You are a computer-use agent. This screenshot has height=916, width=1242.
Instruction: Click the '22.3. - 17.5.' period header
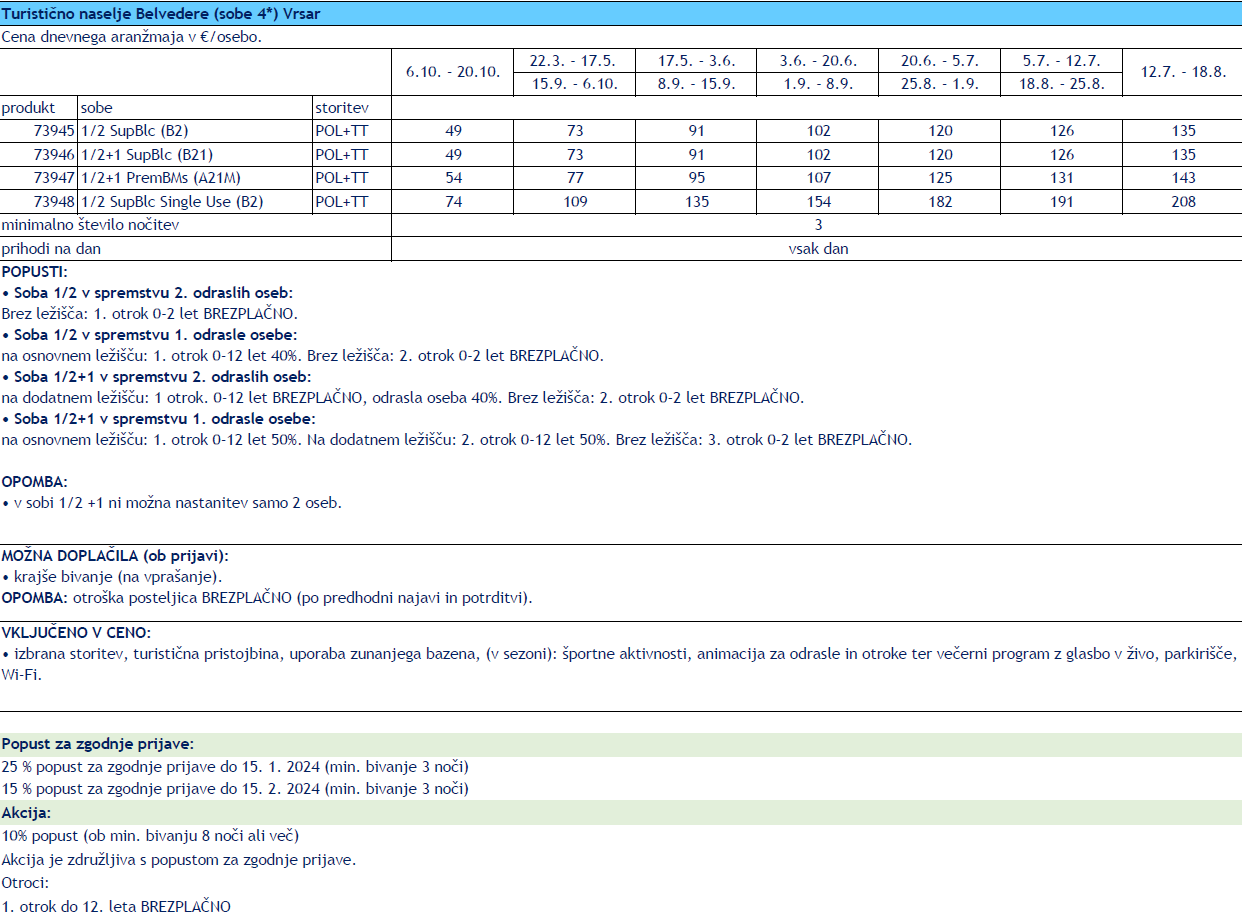(x=574, y=61)
